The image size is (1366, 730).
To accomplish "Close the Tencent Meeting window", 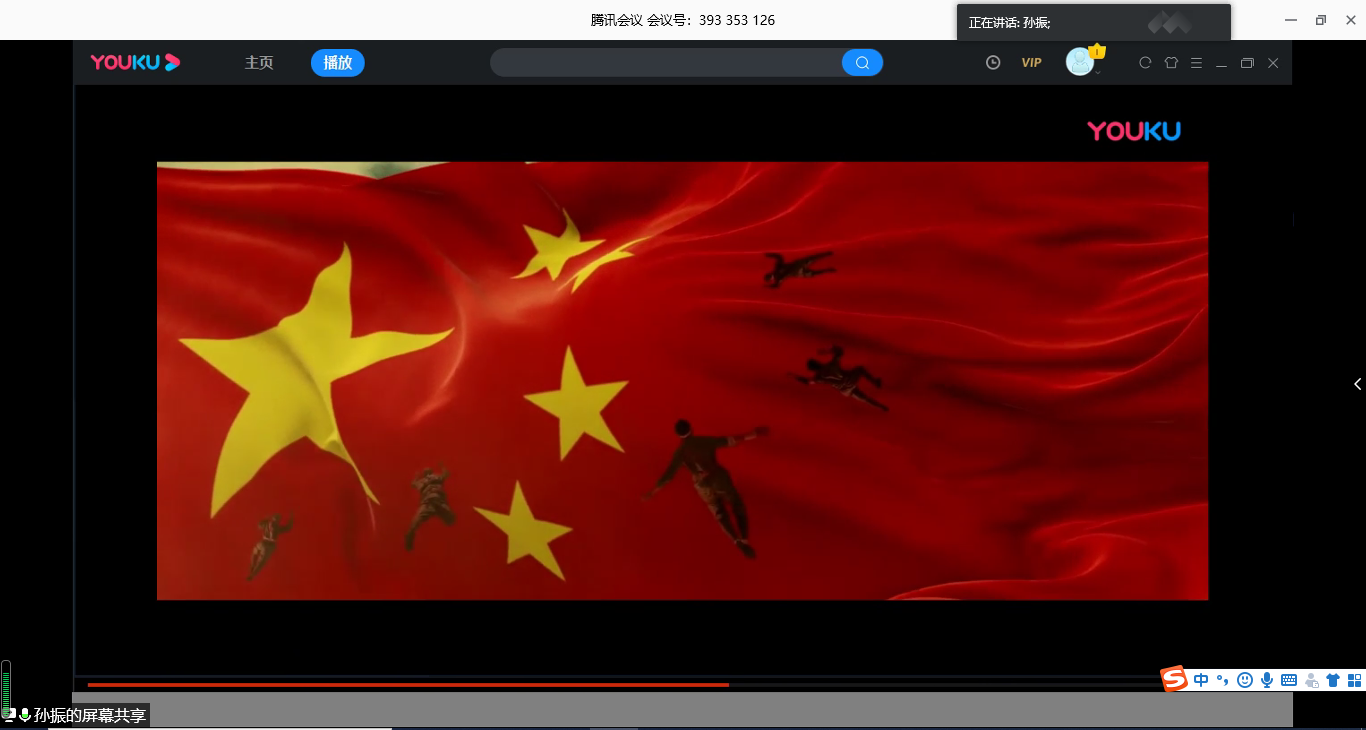I will (x=1349, y=20).
